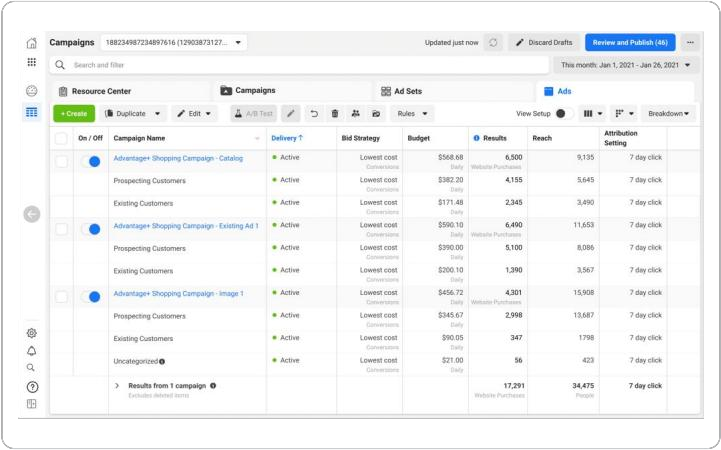Viewport: 721px width, 450px height.
Task: Click the undo arrow in the toolbar
Action: tap(314, 114)
